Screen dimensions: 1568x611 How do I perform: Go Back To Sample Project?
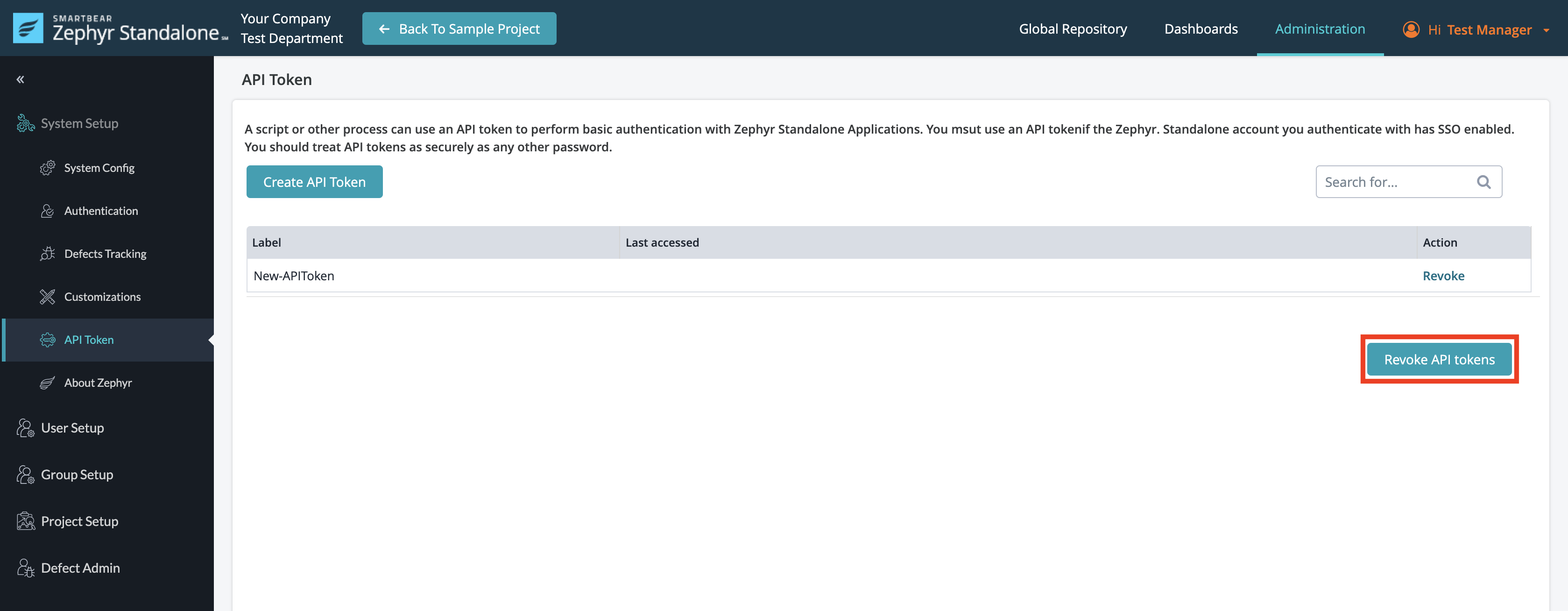[459, 28]
